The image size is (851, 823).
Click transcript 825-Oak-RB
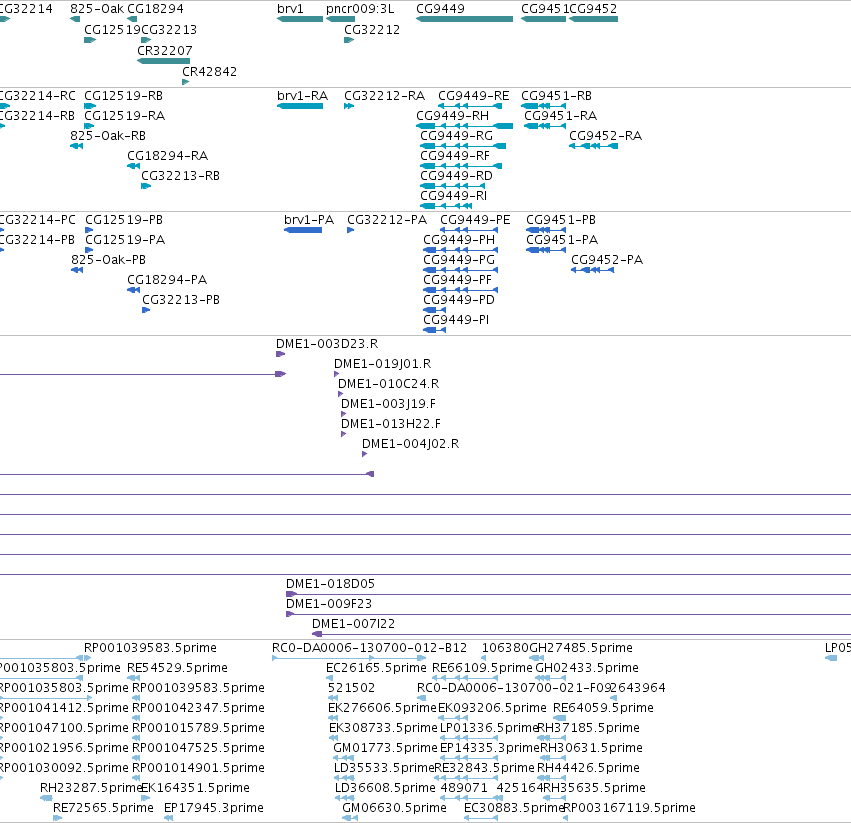pyautogui.click(x=77, y=146)
